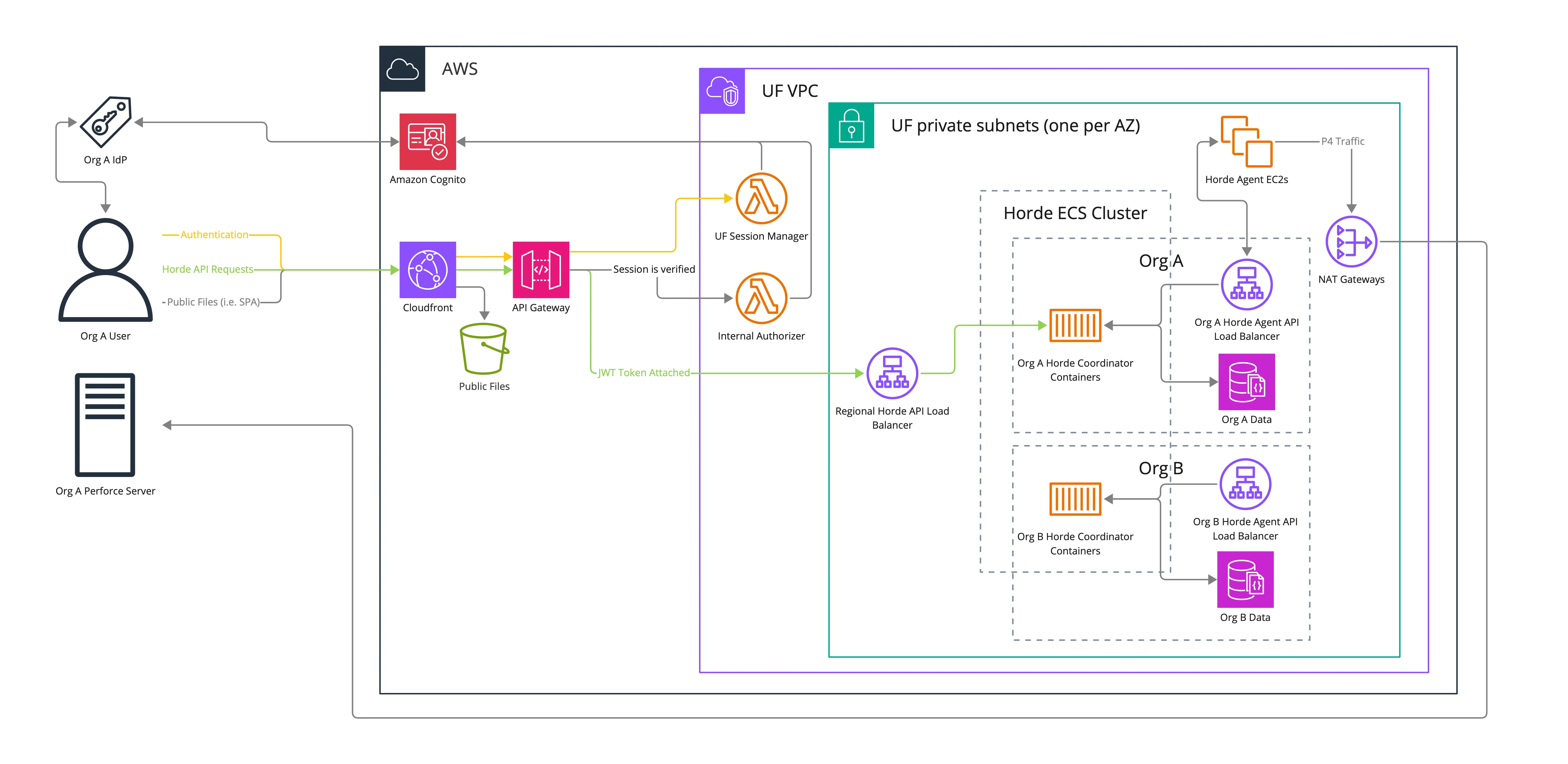The width and height of the screenshot is (1568, 764).
Task: Click the Public Files S3 bucket icon
Action: pyautogui.click(x=484, y=348)
